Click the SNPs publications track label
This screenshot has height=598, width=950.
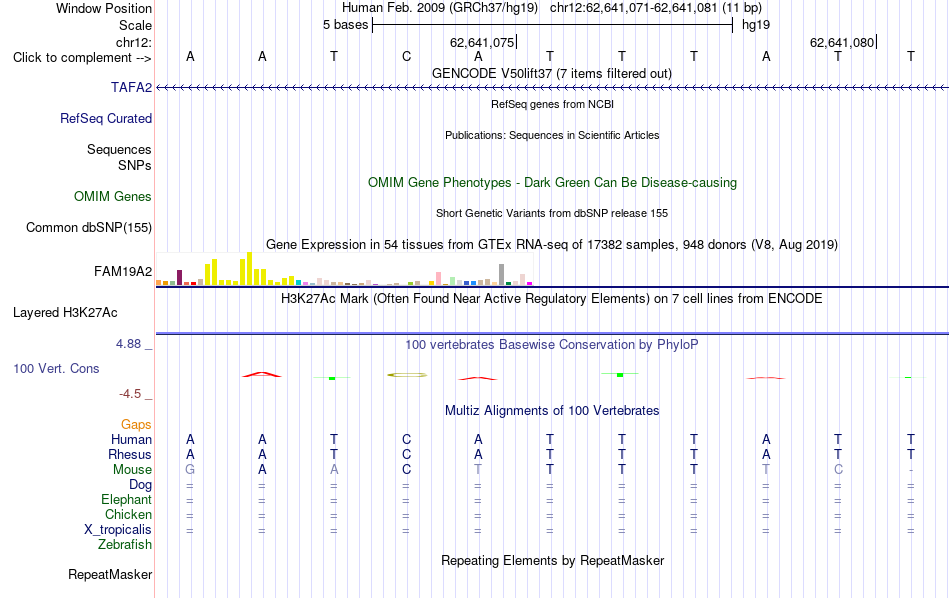pyautogui.click(x=135, y=165)
